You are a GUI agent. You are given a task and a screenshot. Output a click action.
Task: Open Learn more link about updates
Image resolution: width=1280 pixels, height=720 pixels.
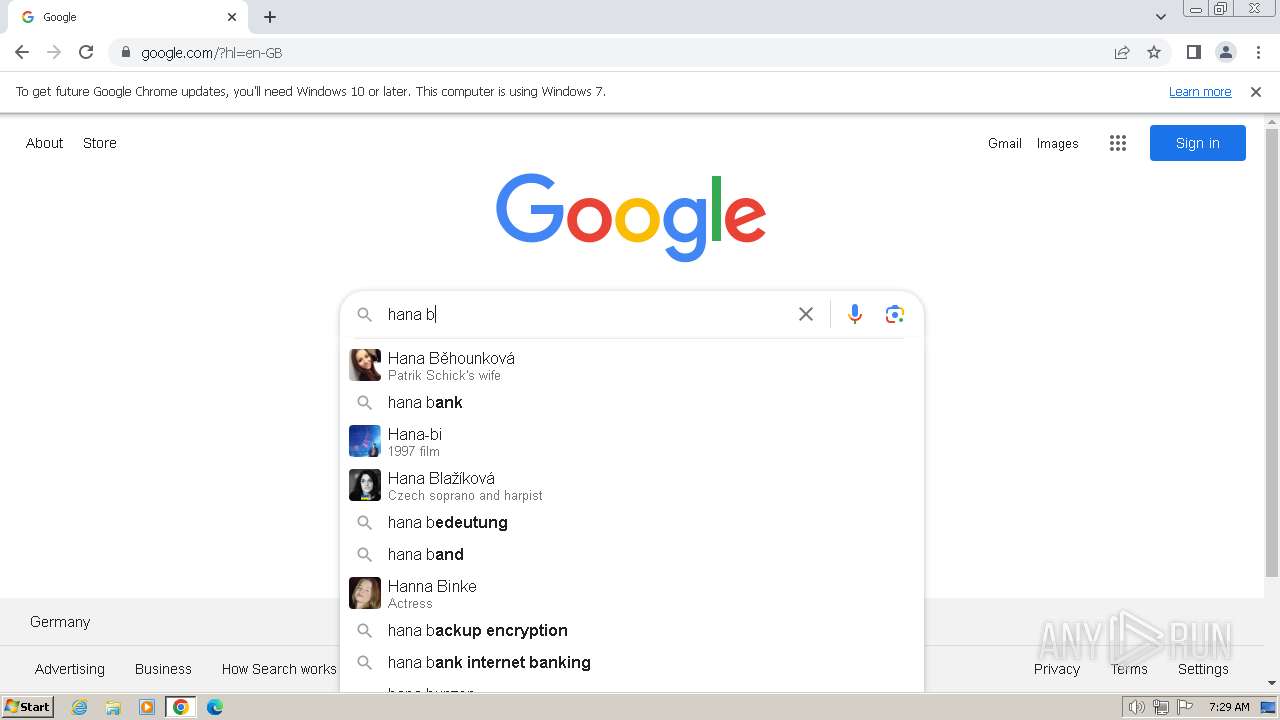pos(1200,91)
